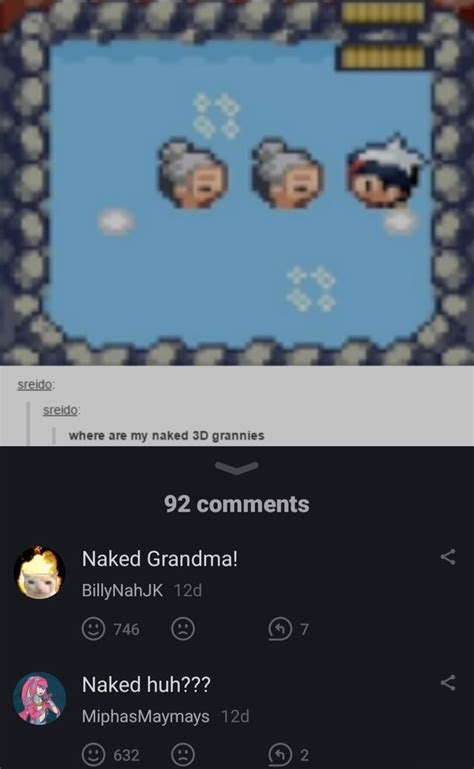
Task: Open the MiphasMaymays username profile
Action: tap(146, 717)
